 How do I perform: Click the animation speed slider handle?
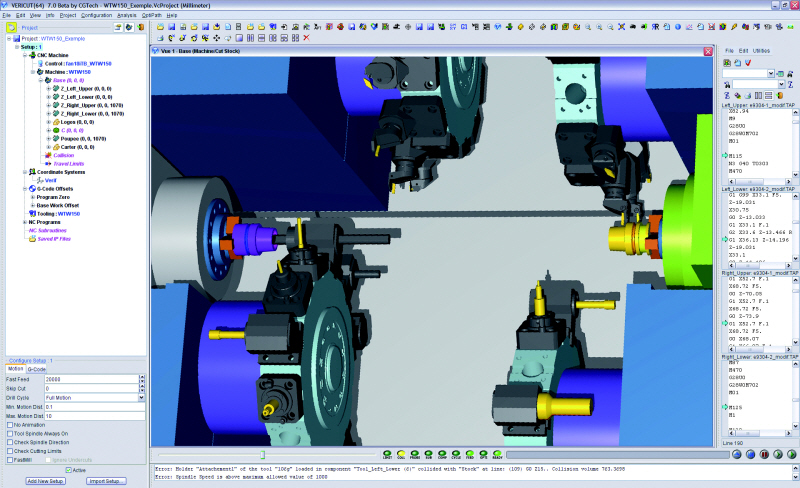tap(263, 454)
